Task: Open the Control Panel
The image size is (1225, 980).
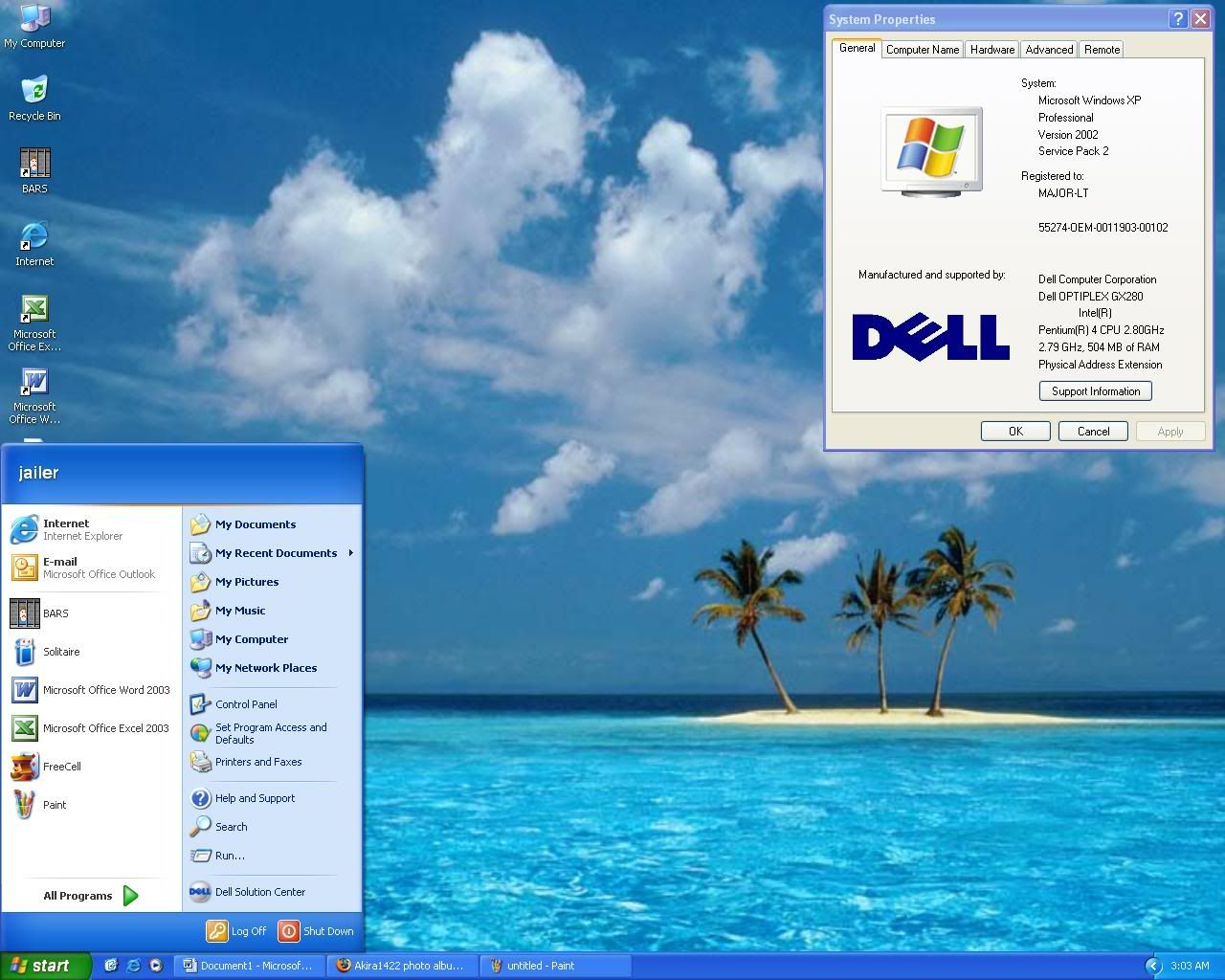Action: click(245, 704)
